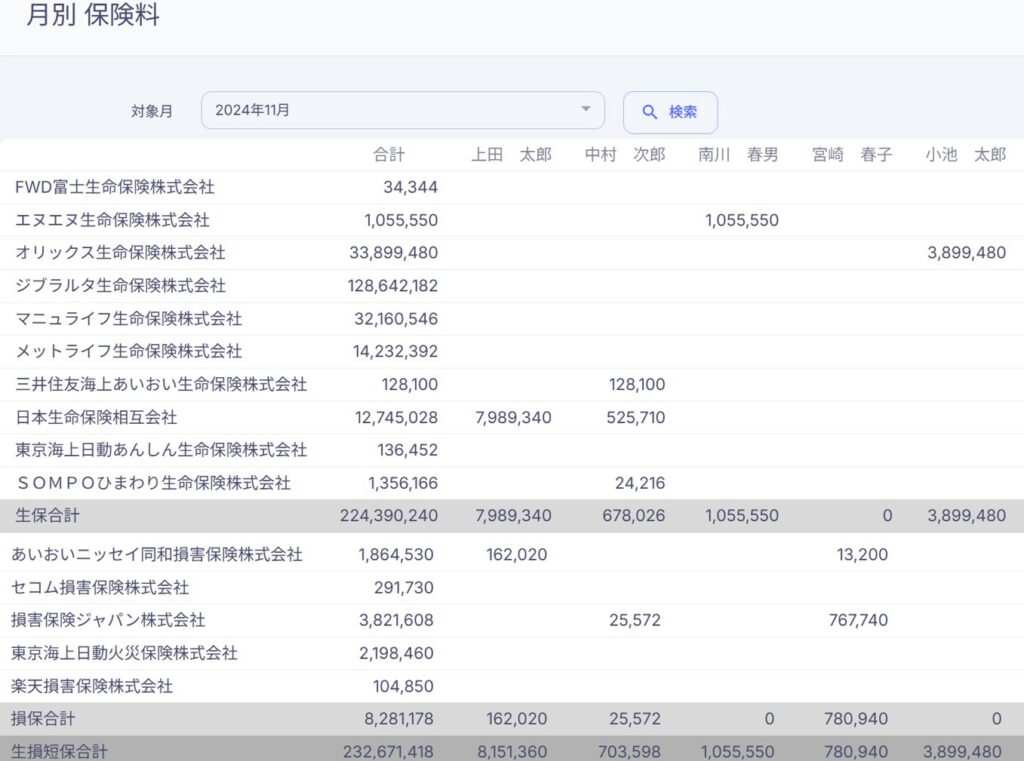Click the 月別 保険料 page title
The width and height of the screenshot is (1024, 761).
[x=93, y=16]
